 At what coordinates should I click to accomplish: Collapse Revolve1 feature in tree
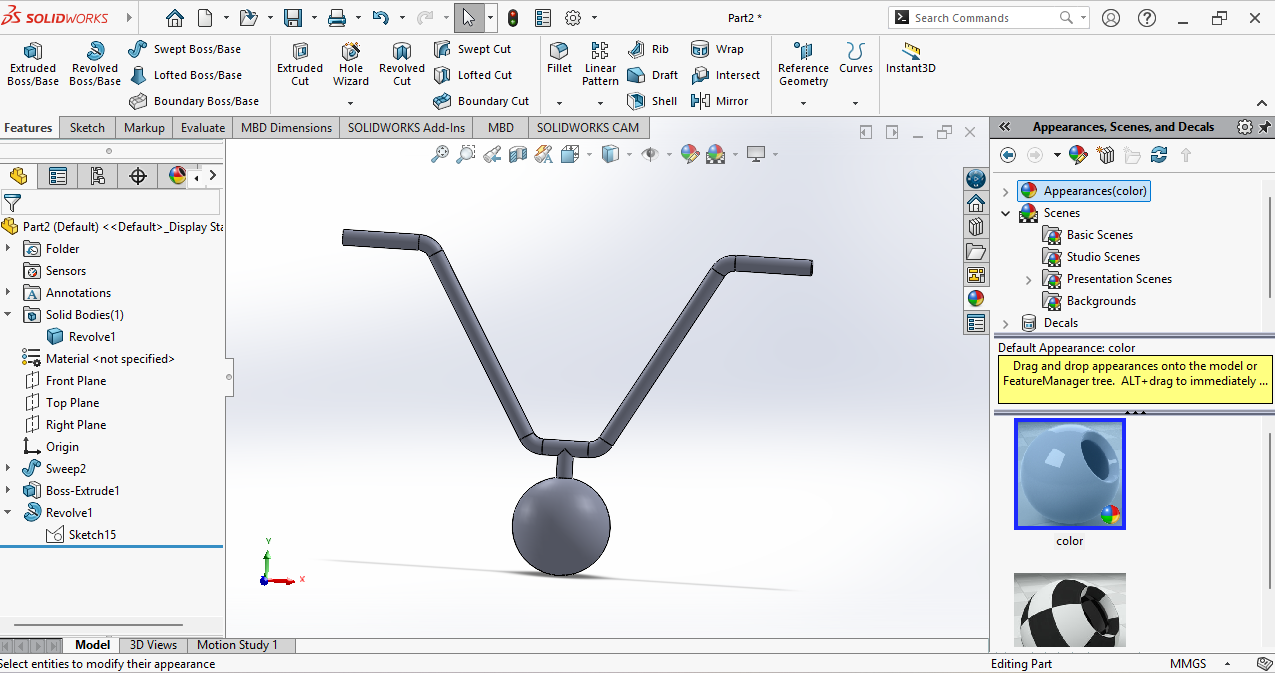[9, 513]
